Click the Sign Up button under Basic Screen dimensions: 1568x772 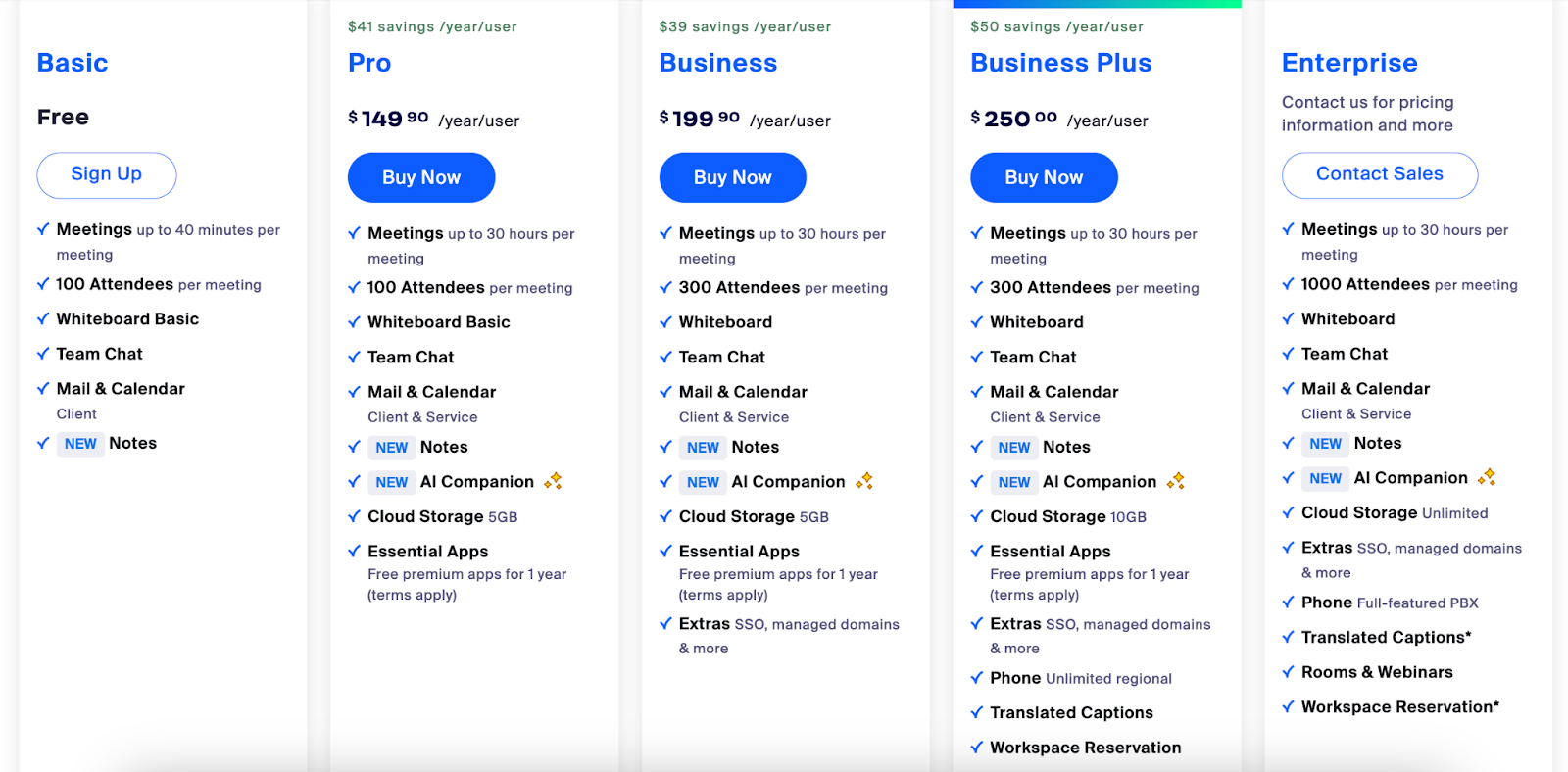(107, 175)
